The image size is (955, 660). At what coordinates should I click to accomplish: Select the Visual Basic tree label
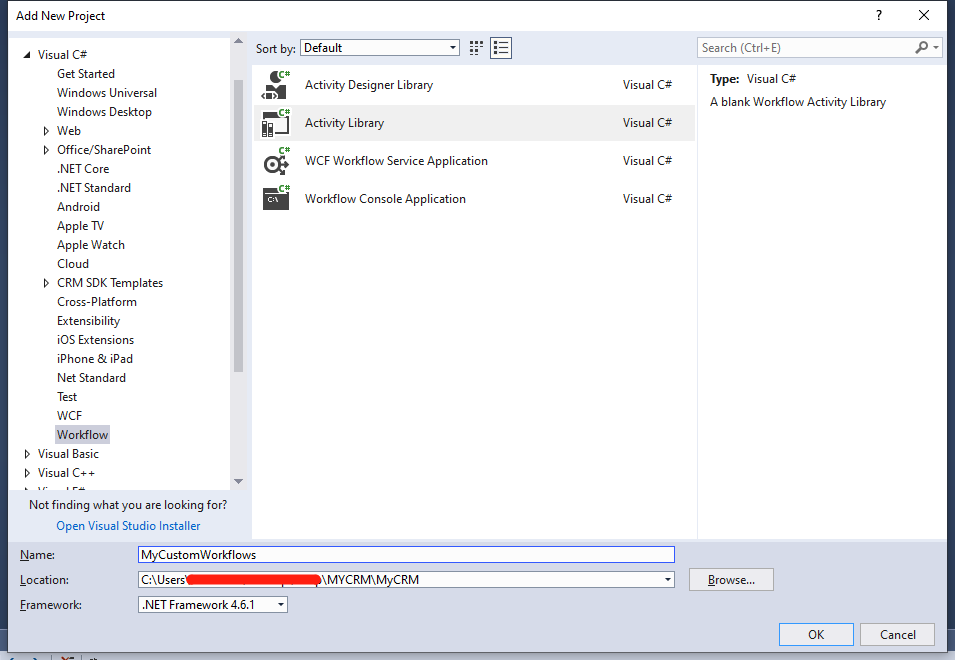[x=68, y=454]
